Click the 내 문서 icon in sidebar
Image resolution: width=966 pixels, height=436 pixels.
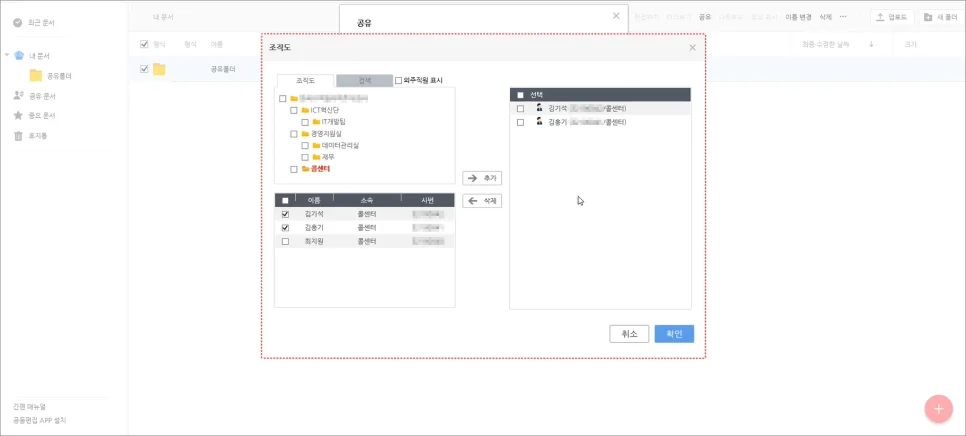click(x=19, y=55)
